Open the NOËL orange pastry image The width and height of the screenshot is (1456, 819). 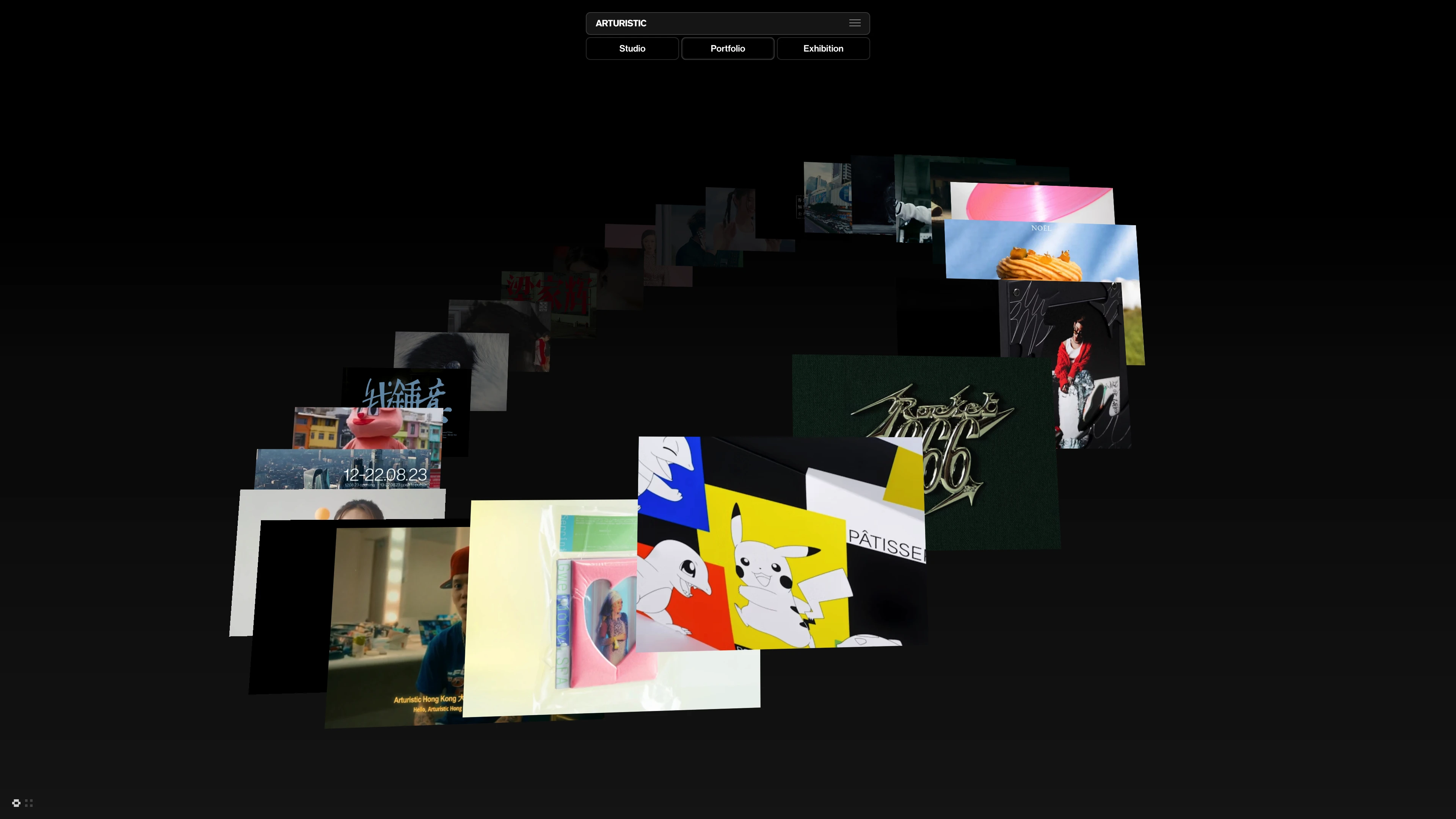(1041, 252)
